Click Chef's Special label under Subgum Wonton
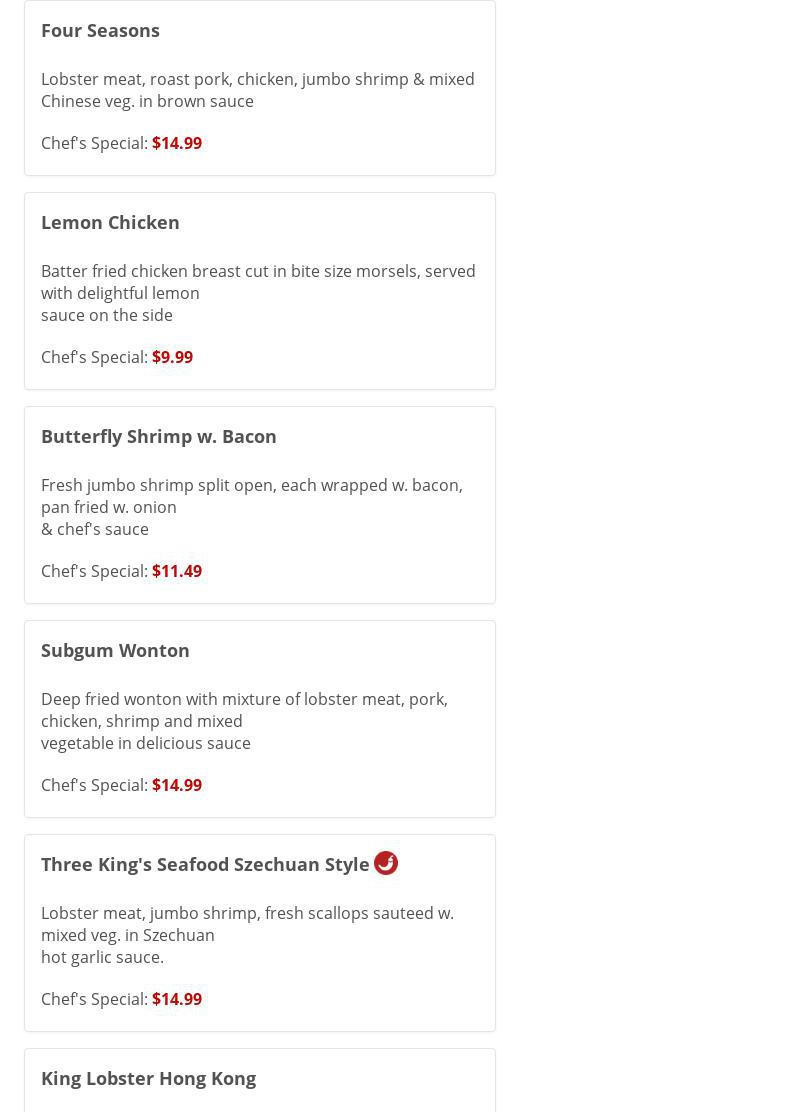Screen dimensions: 785x1112 [94, 785]
